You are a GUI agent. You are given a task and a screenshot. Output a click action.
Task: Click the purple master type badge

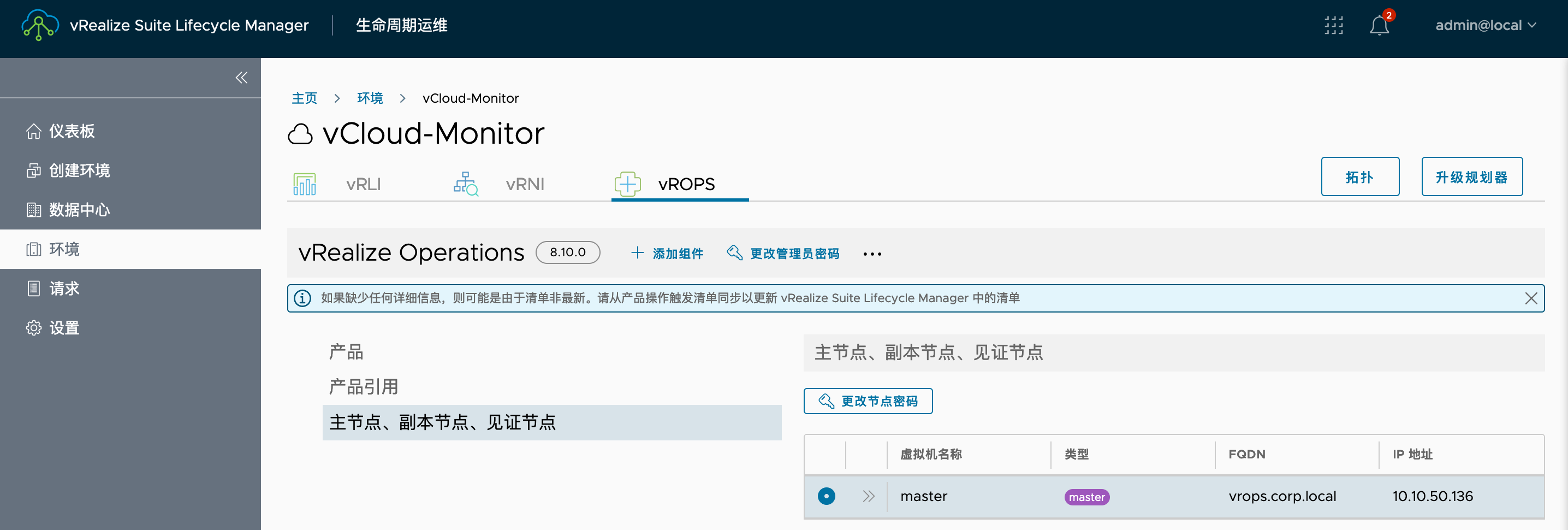1086,497
